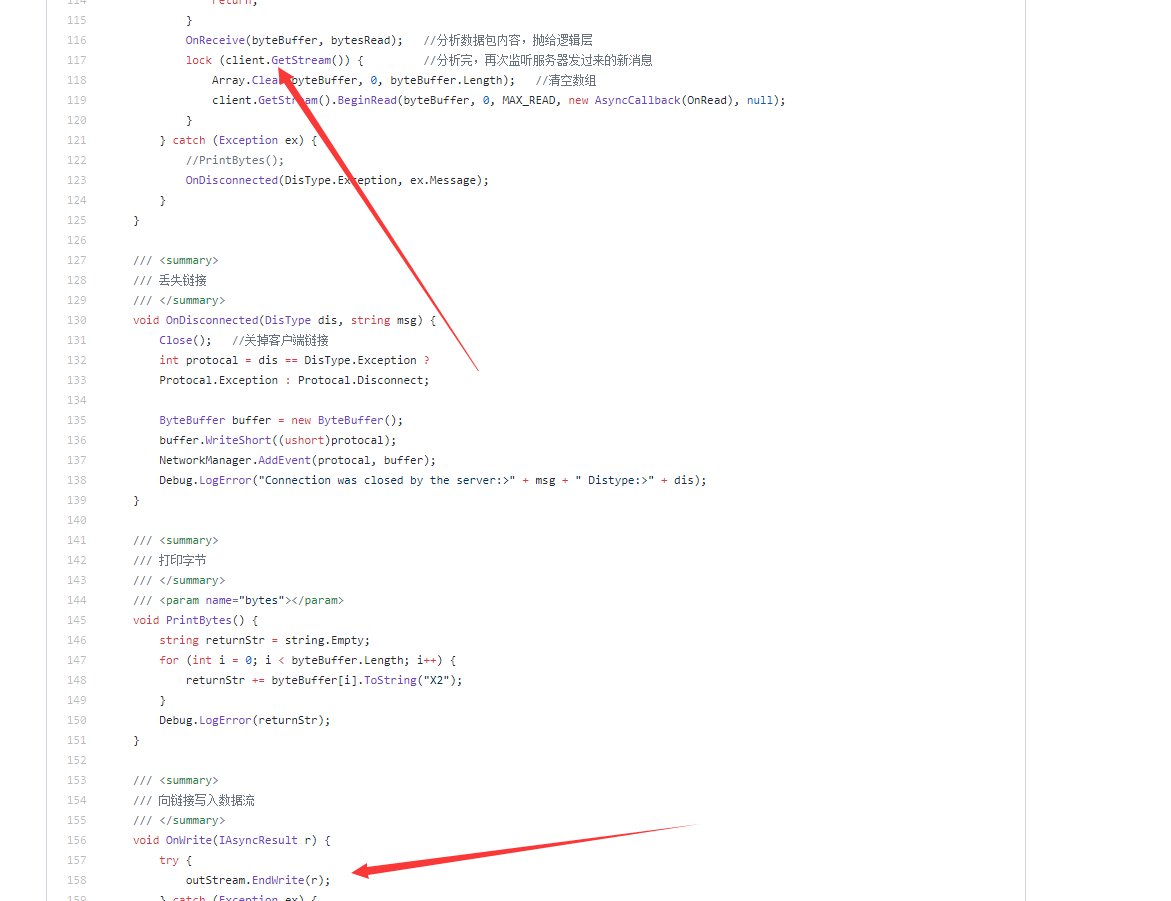Click line number 125 in the gutter
The width and height of the screenshot is (1171, 901).
[x=76, y=220]
